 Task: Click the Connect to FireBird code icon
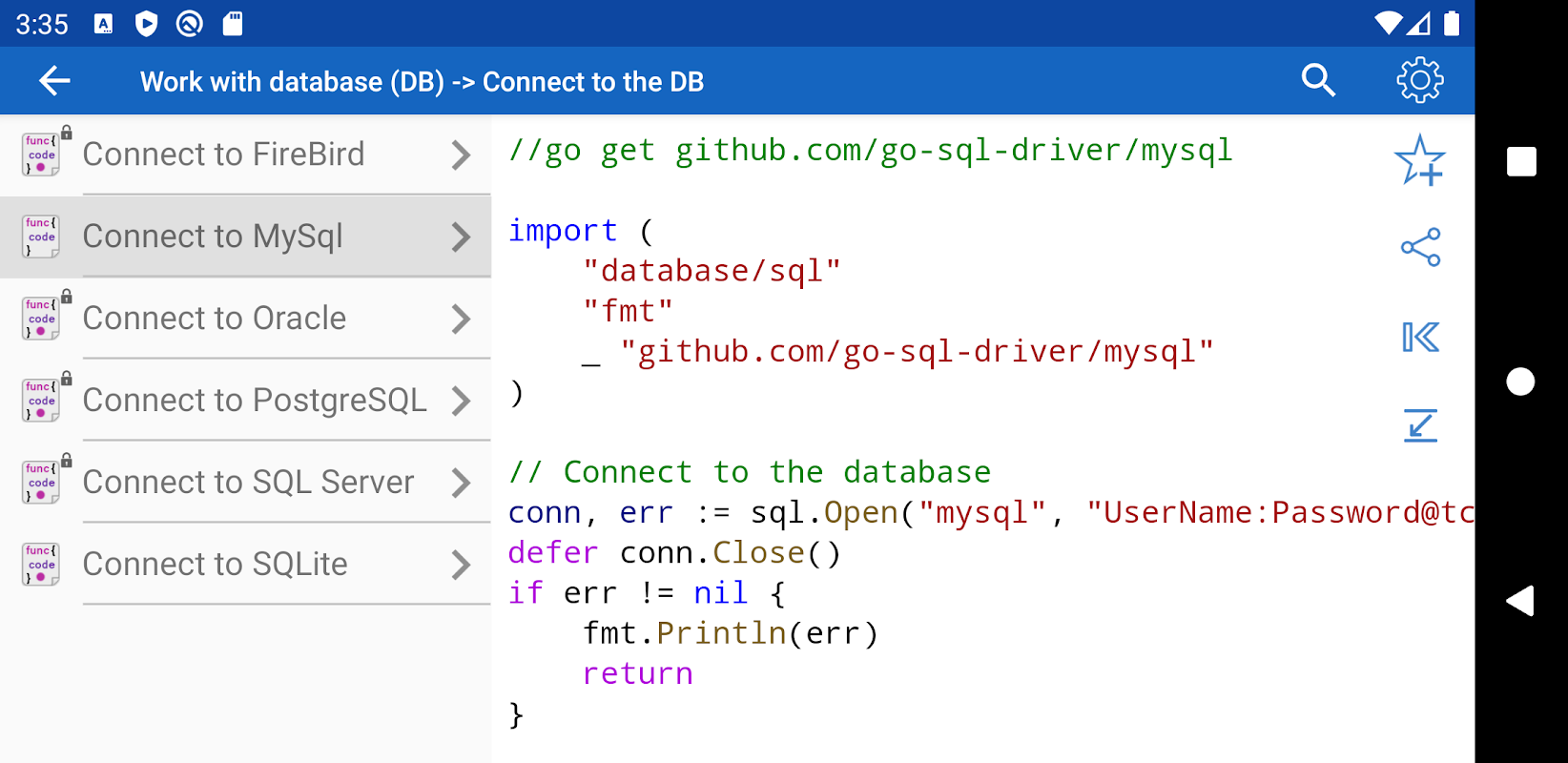42,154
